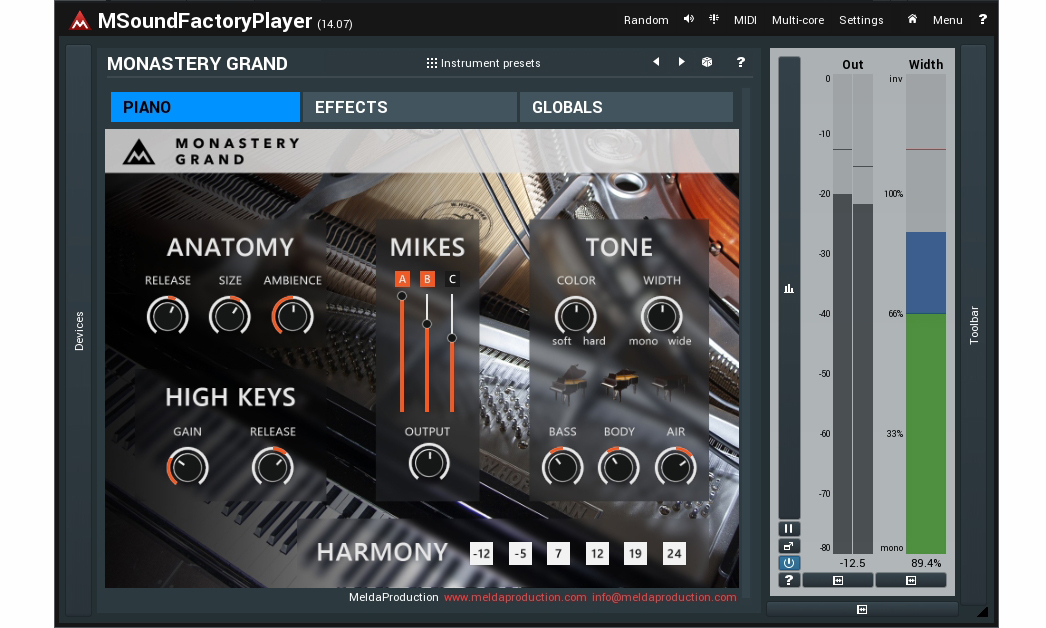Select the third piano tone icon
The width and height of the screenshot is (1046, 628).
669,384
